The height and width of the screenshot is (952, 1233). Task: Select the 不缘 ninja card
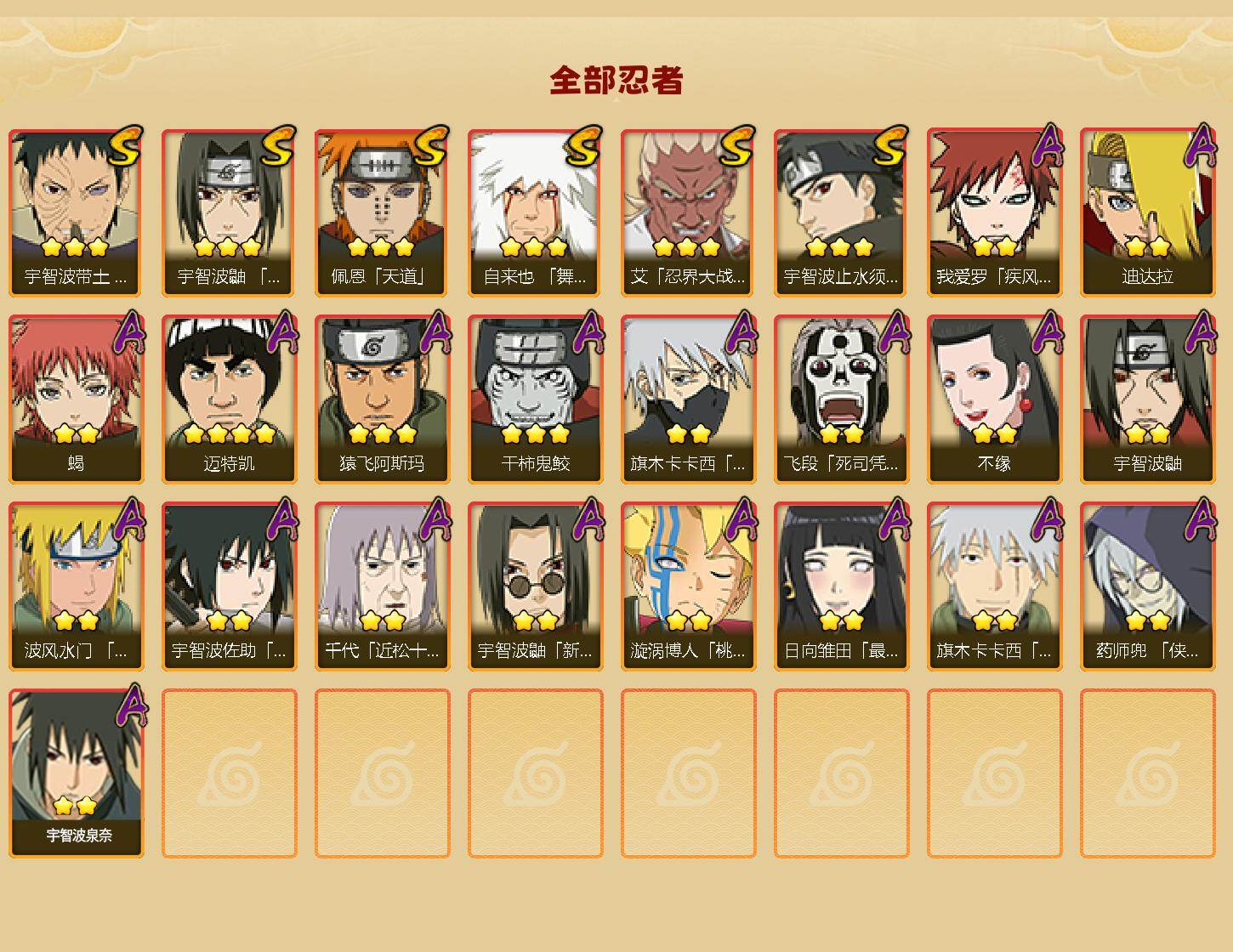coord(994,399)
